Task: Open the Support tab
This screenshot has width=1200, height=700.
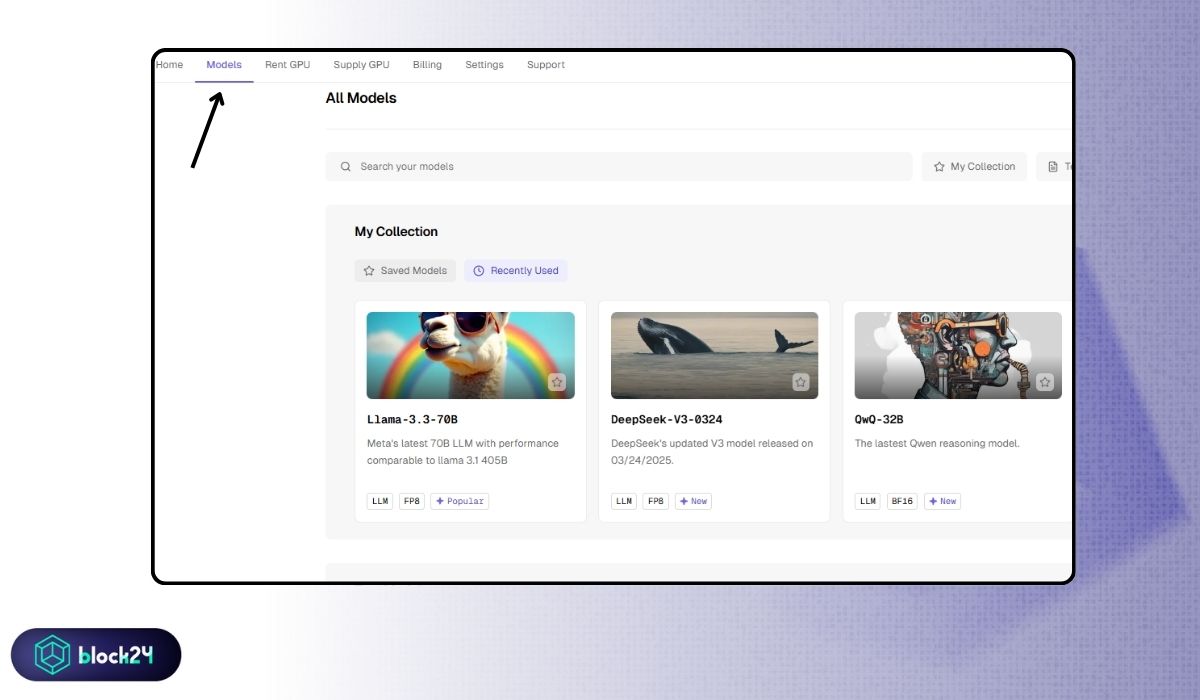Action: (546, 65)
